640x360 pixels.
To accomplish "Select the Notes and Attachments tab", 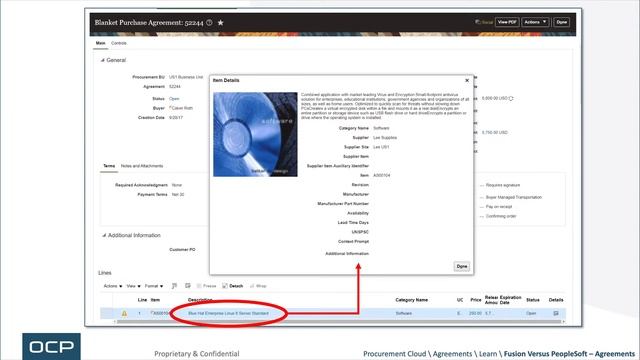I will coord(142,166).
